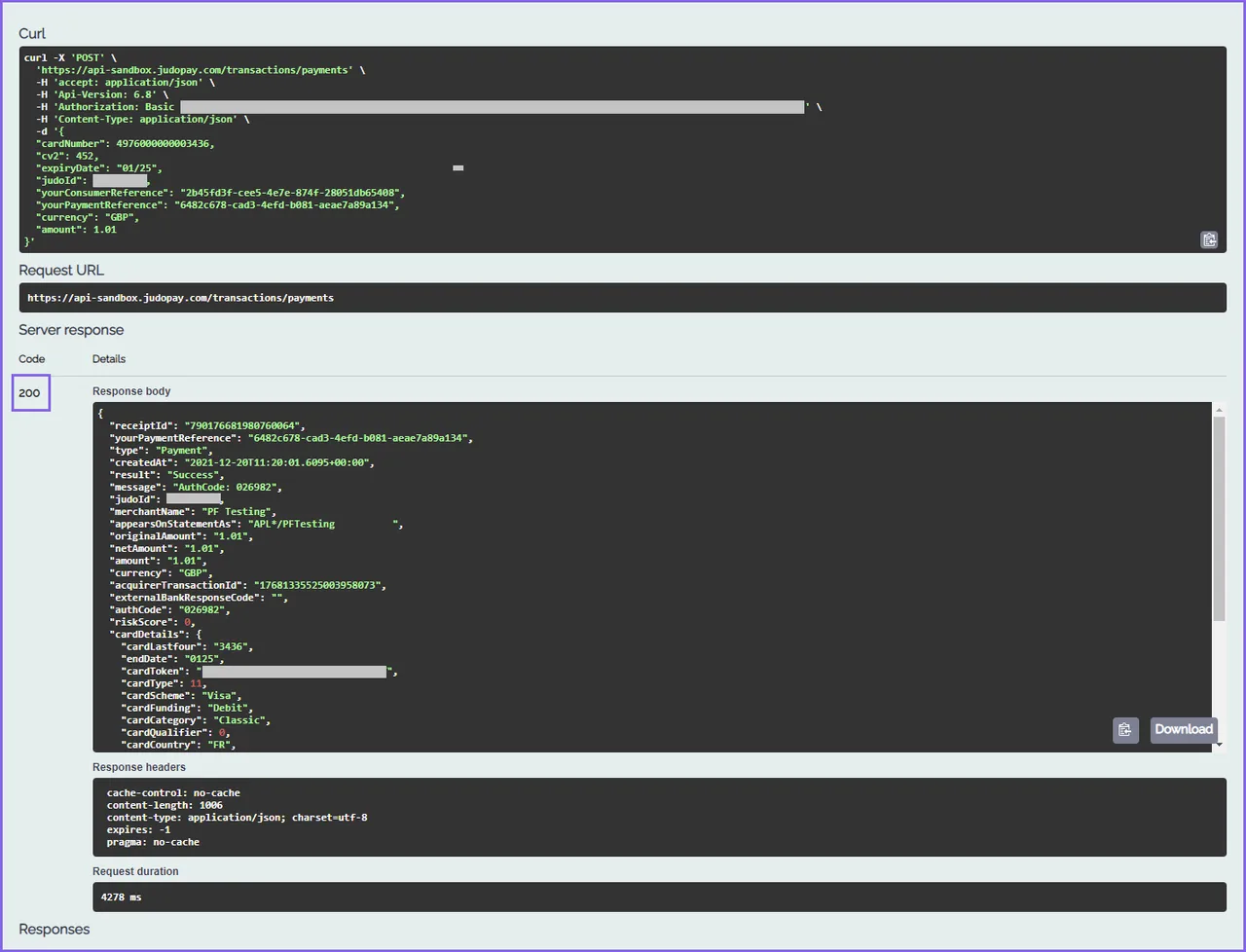The height and width of the screenshot is (952, 1246).
Task: Click the Details column header
Action: (x=109, y=359)
